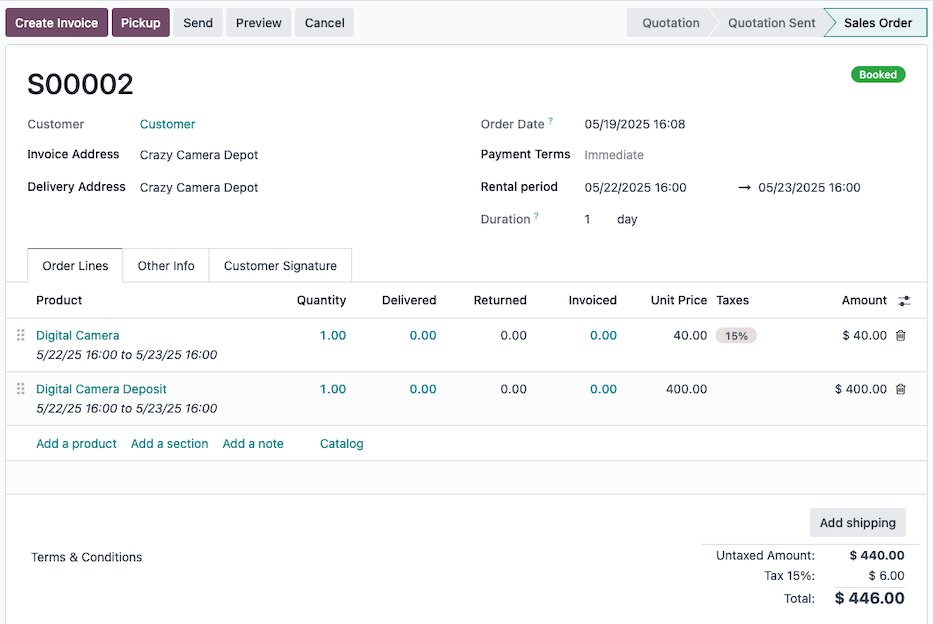The image size is (933, 624).
Task: Switch to the Other Info tab
Action: tap(166, 266)
